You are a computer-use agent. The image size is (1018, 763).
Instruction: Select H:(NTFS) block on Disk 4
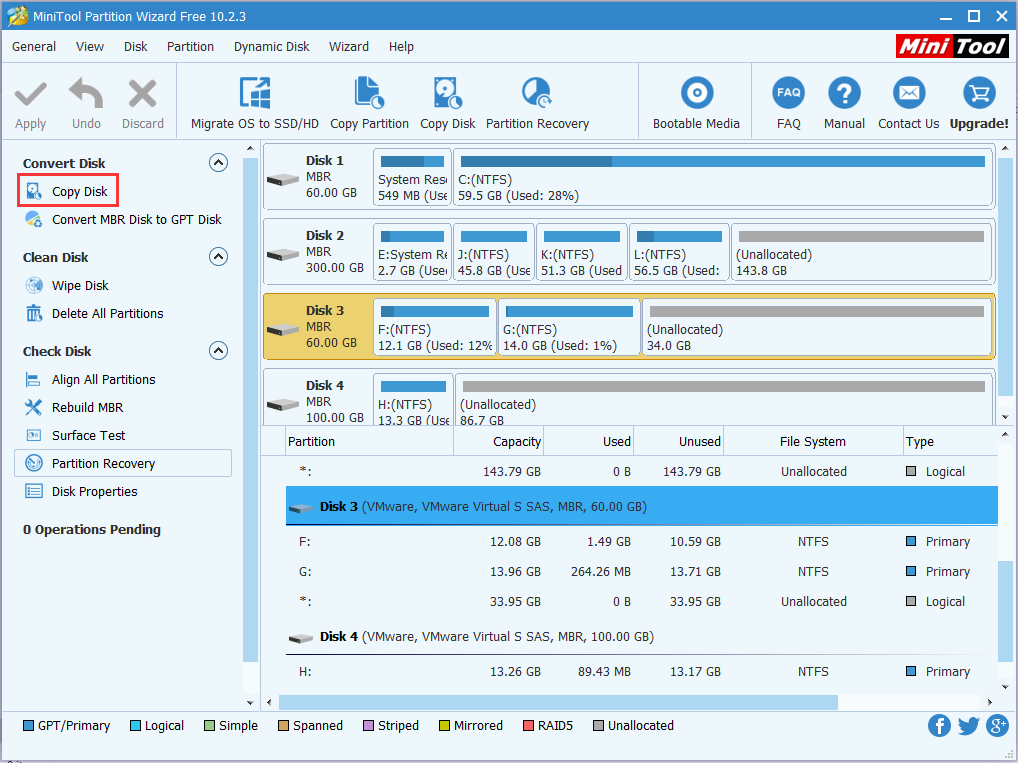pos(413,399)
